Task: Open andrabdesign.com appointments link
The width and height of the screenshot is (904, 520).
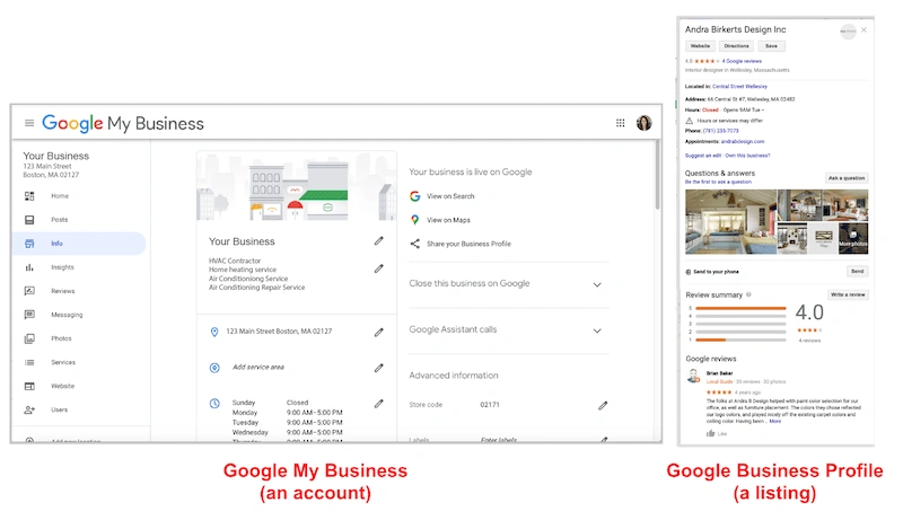Action: point(743,142)
